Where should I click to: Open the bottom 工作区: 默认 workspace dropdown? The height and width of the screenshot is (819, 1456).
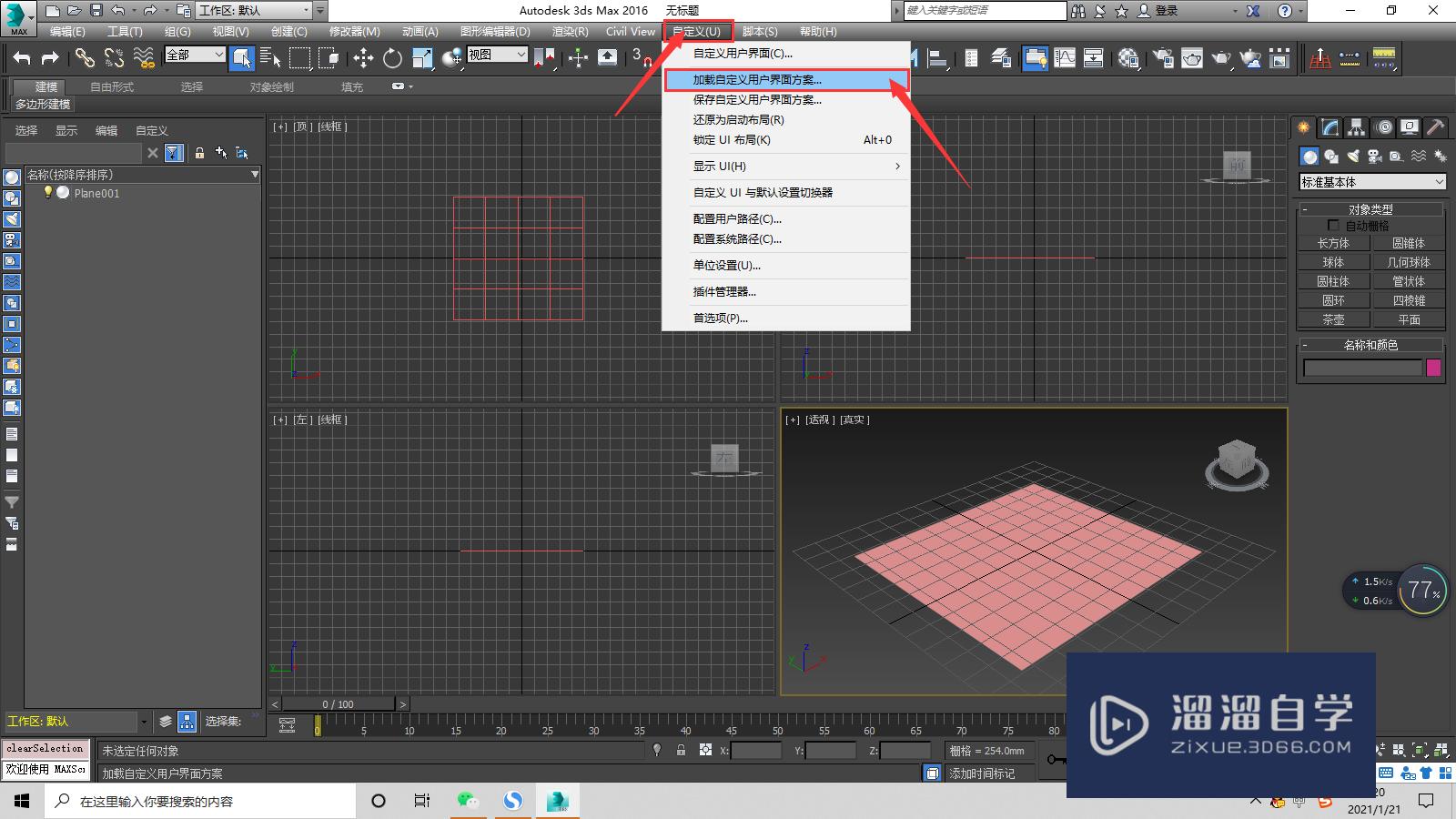point(77,722)
